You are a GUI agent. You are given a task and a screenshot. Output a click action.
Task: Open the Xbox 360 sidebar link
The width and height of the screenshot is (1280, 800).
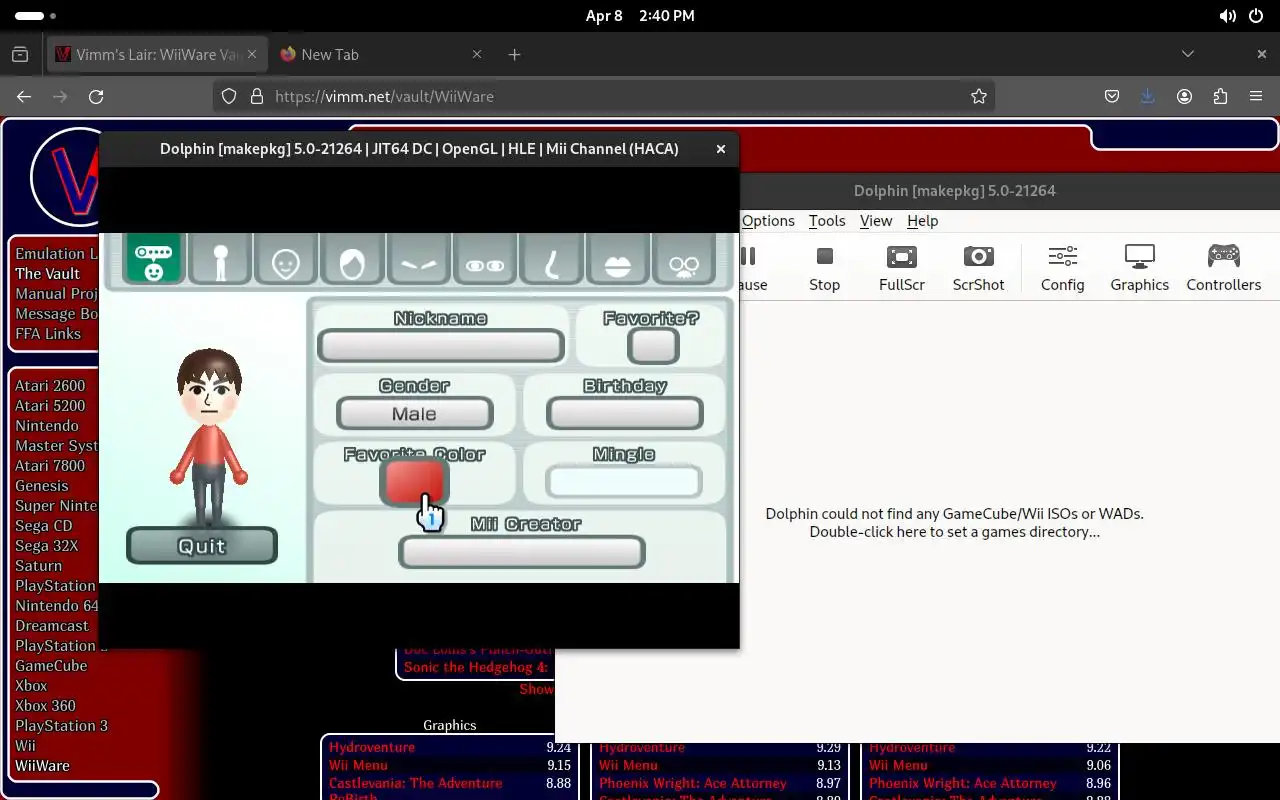coord(45,705)
